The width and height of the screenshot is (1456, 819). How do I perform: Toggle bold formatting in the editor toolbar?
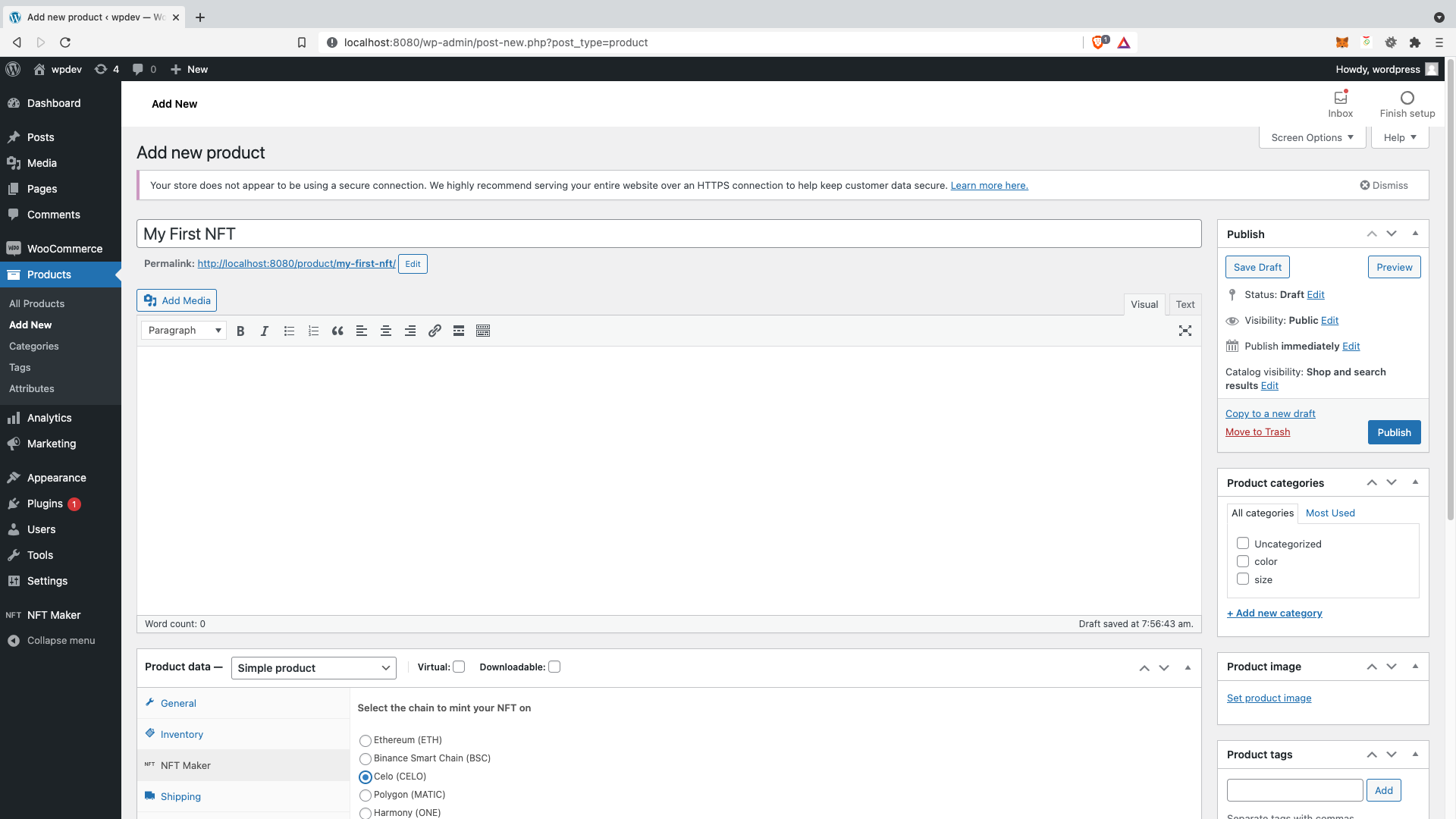coord(240,331)
